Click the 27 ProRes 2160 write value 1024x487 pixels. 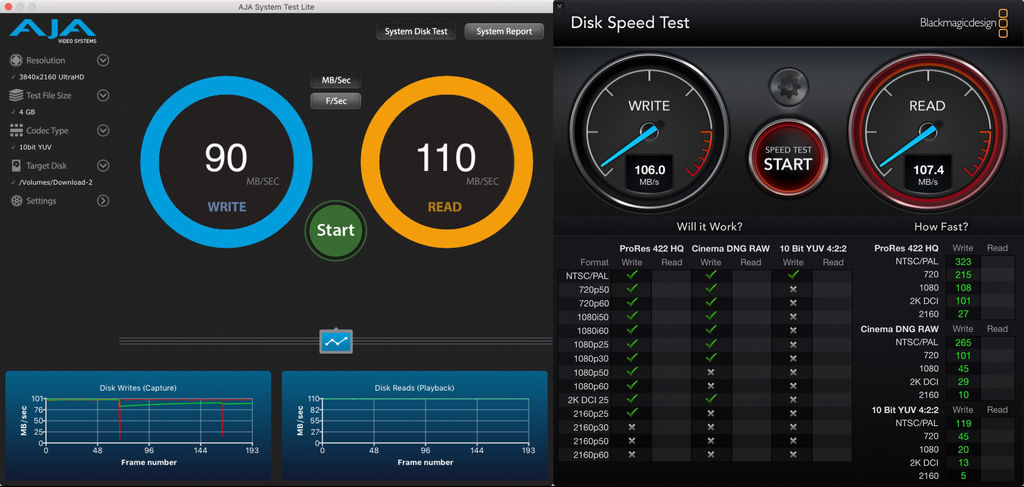pyautogui.click(x=963, y=314)
